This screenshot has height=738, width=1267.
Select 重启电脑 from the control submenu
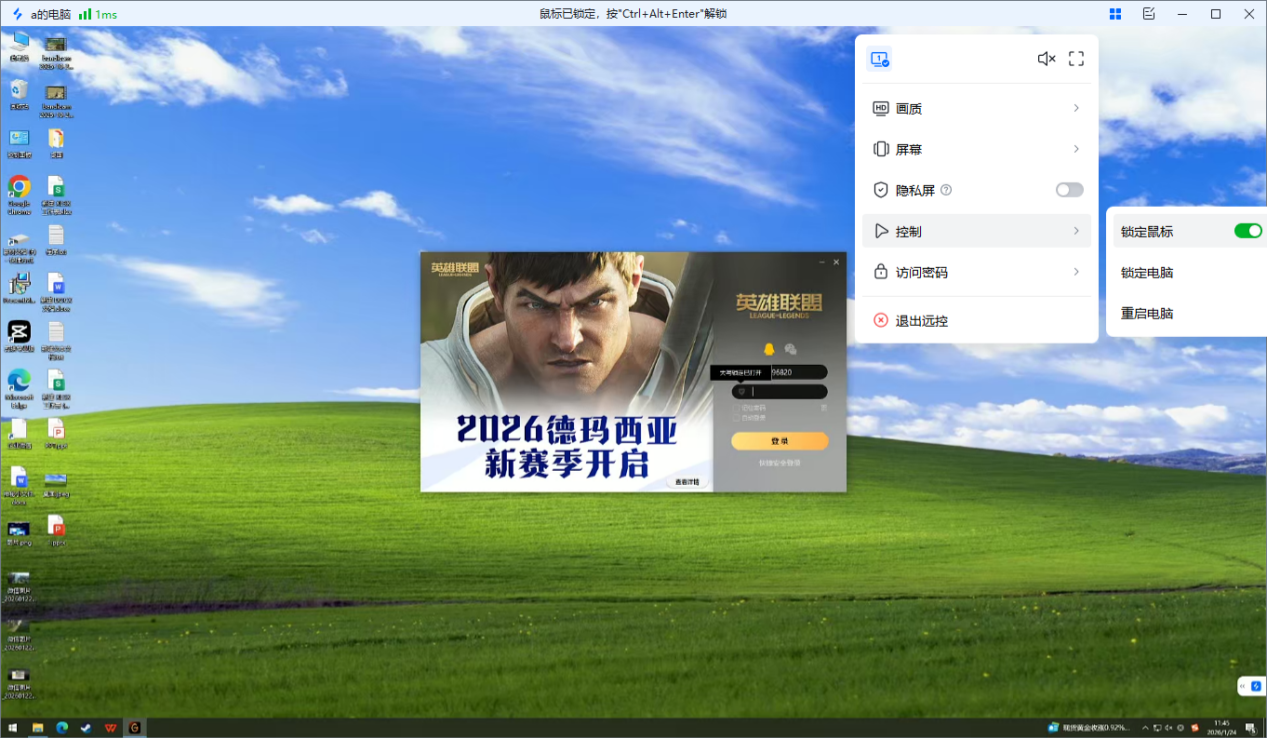pos(1146,312)
